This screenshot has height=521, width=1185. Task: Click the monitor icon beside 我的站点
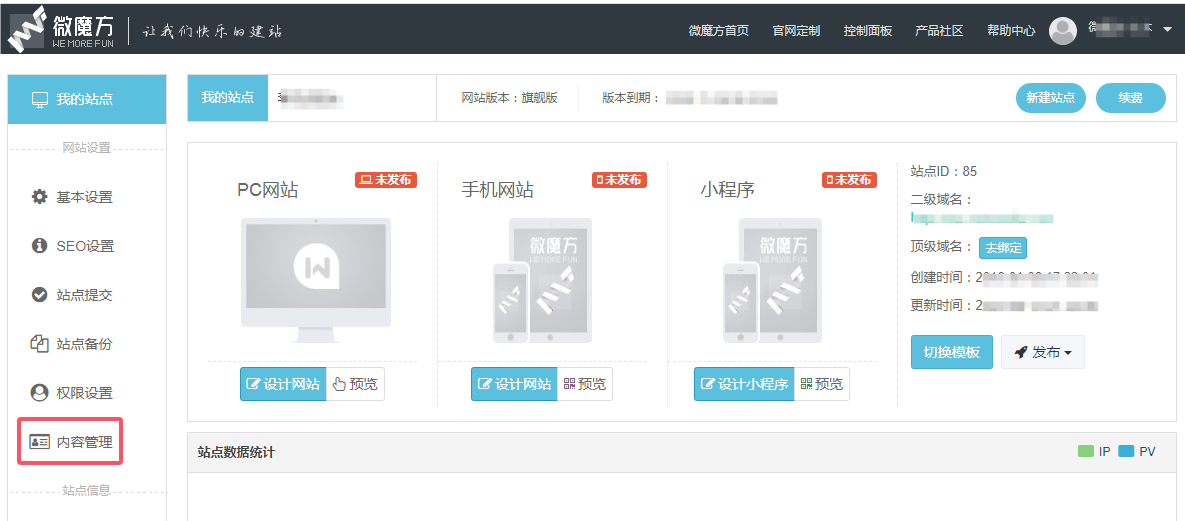(x=40, y=100)
